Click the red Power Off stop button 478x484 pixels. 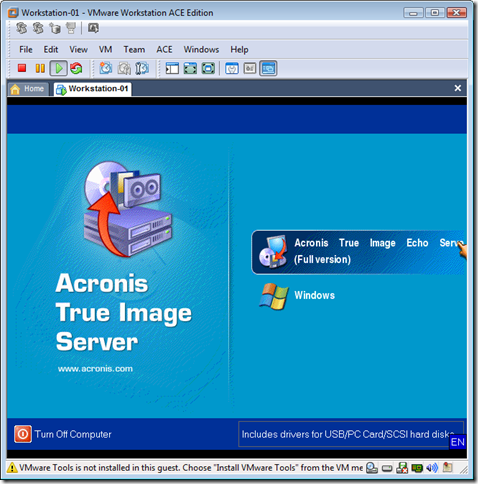22,68
